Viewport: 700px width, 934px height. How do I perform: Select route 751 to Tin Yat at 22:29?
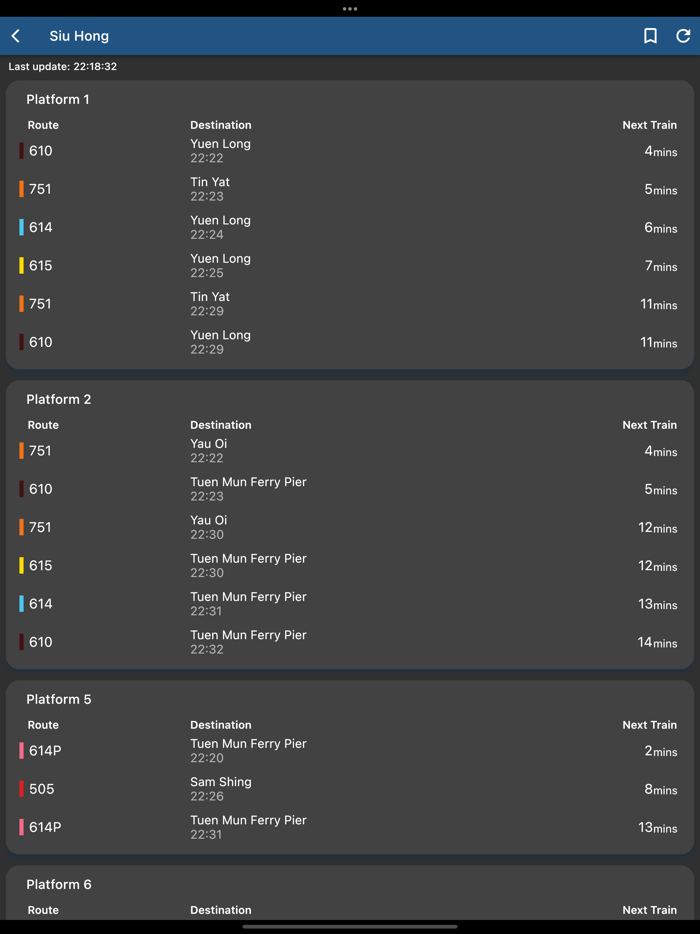click(x=349, y=304)
